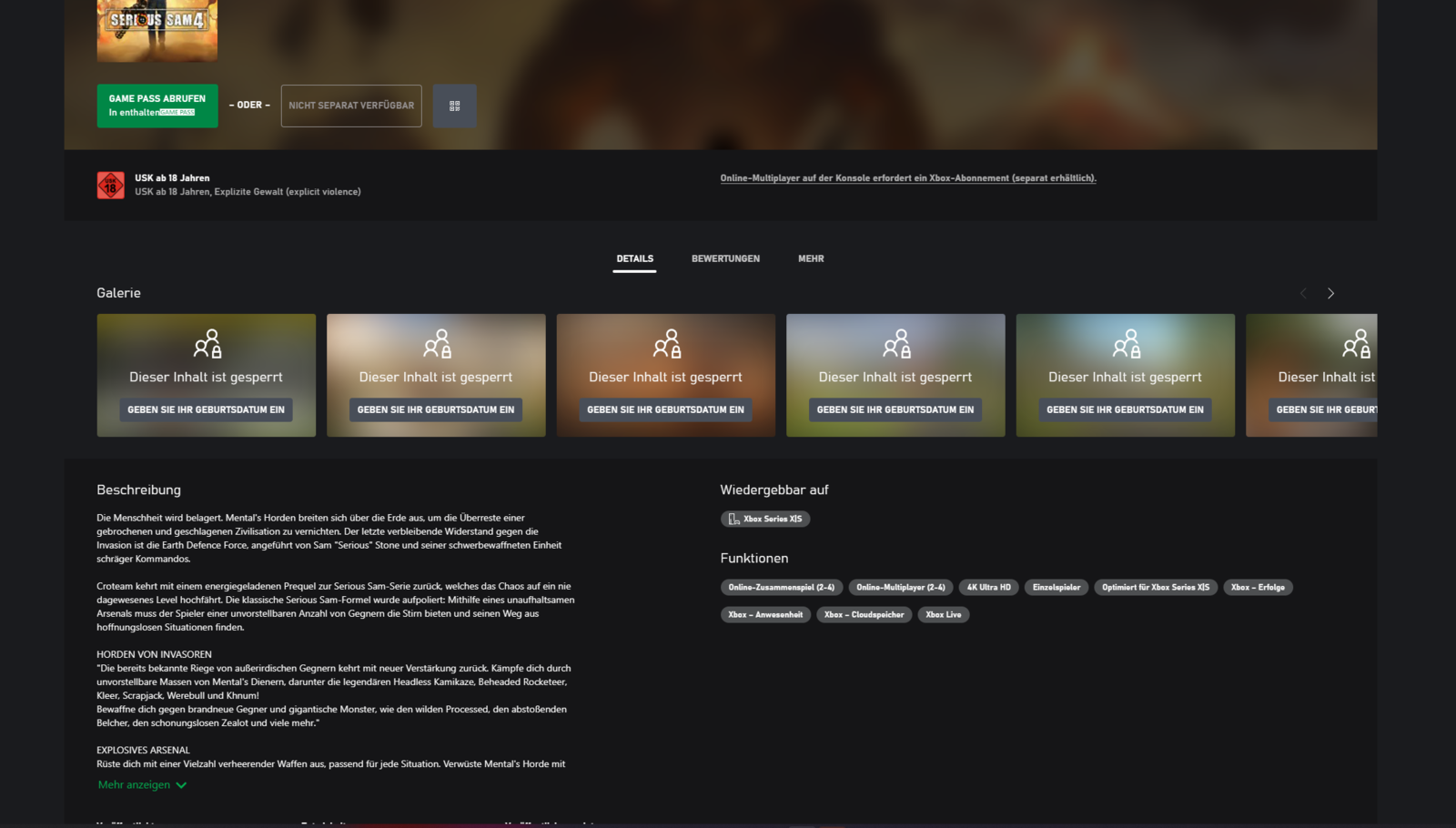Image resolution: width=1456 pixels, height=828 pixels.
Task: Click the HORDEN VON INVASOREN text
Action: coord(154,654)
